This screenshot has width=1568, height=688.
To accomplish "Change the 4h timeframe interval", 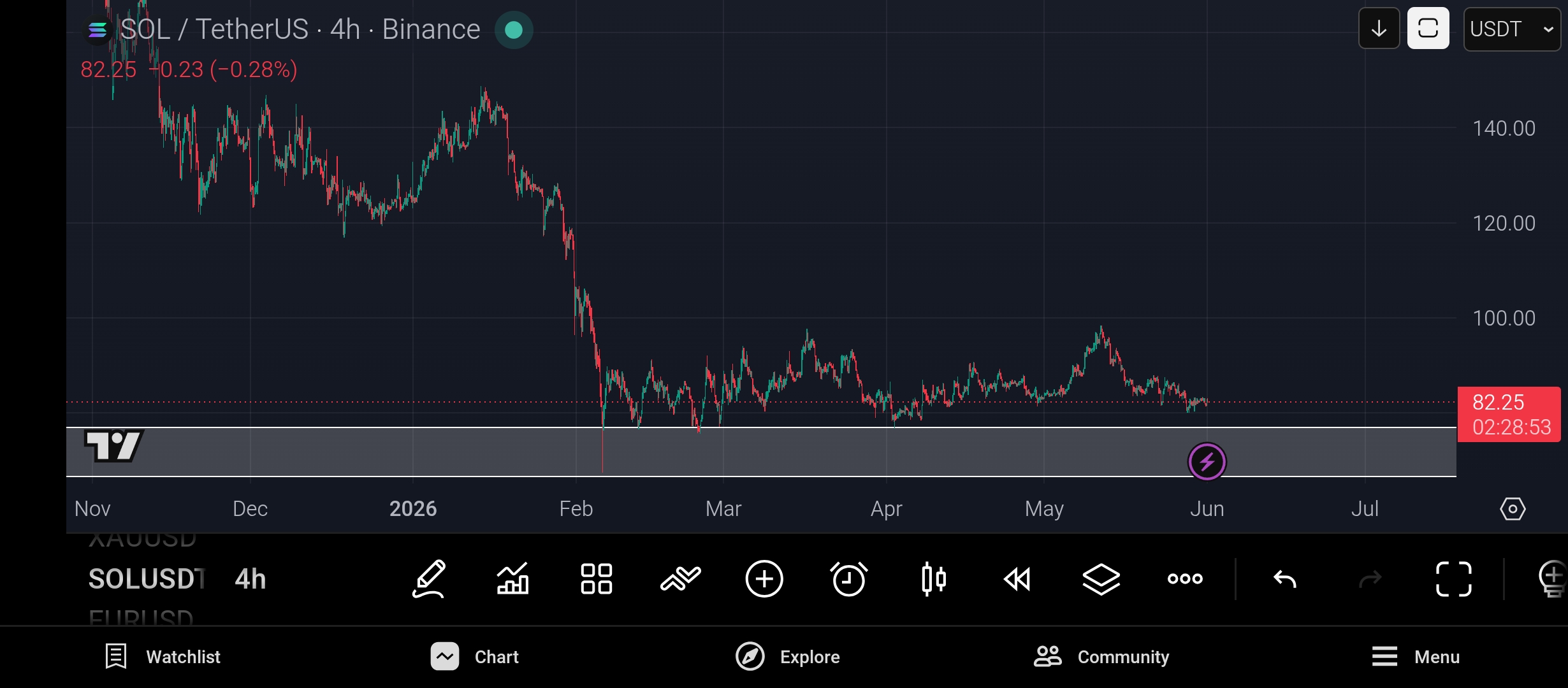I will [x=250, y=579].
